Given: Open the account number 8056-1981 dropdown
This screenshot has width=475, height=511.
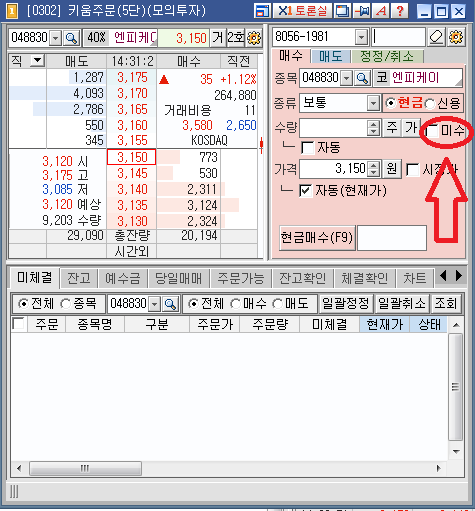Looking at the screenshot, I should 361,37.
